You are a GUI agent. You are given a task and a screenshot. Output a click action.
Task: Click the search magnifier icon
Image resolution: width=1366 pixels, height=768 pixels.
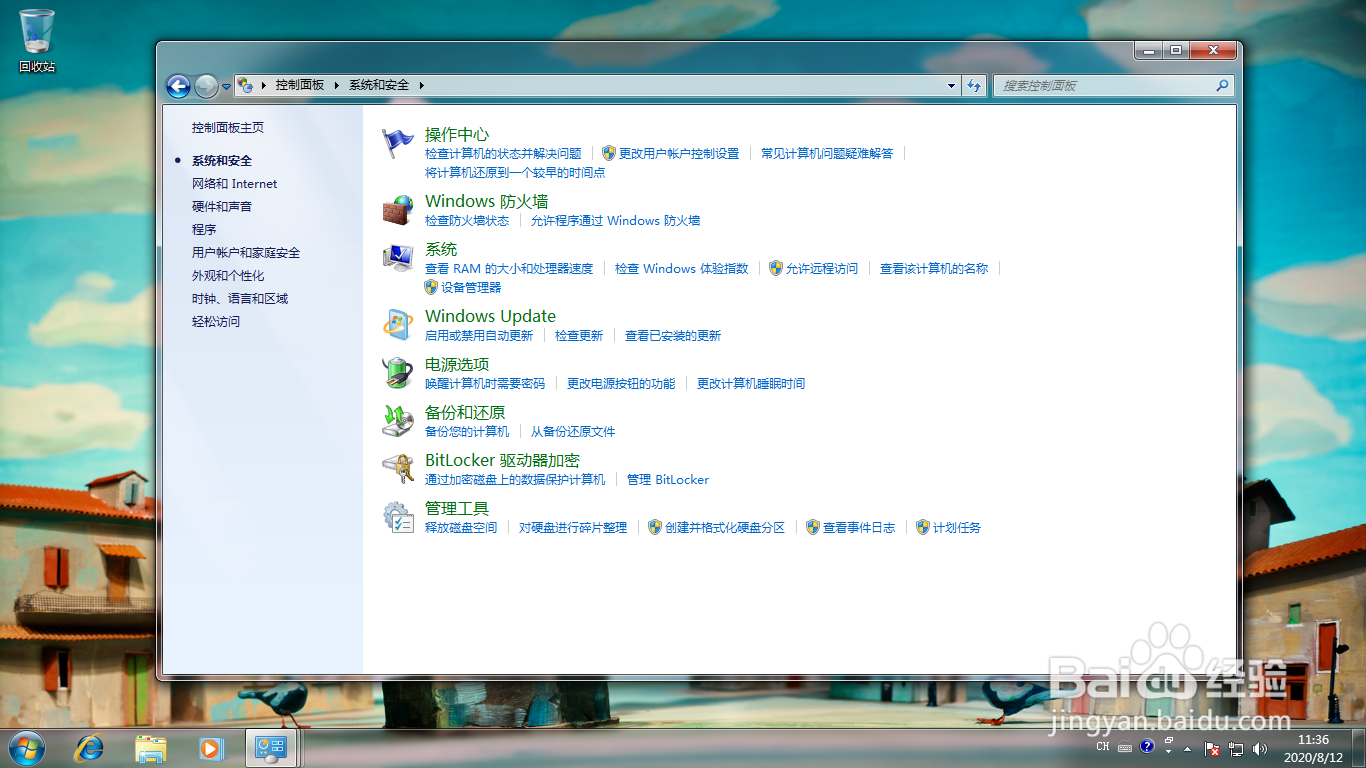pos(1222,86)
